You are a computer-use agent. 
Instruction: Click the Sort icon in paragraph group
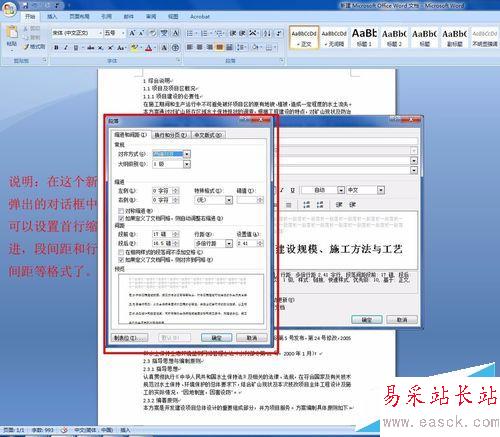click(x=267, y=33)
